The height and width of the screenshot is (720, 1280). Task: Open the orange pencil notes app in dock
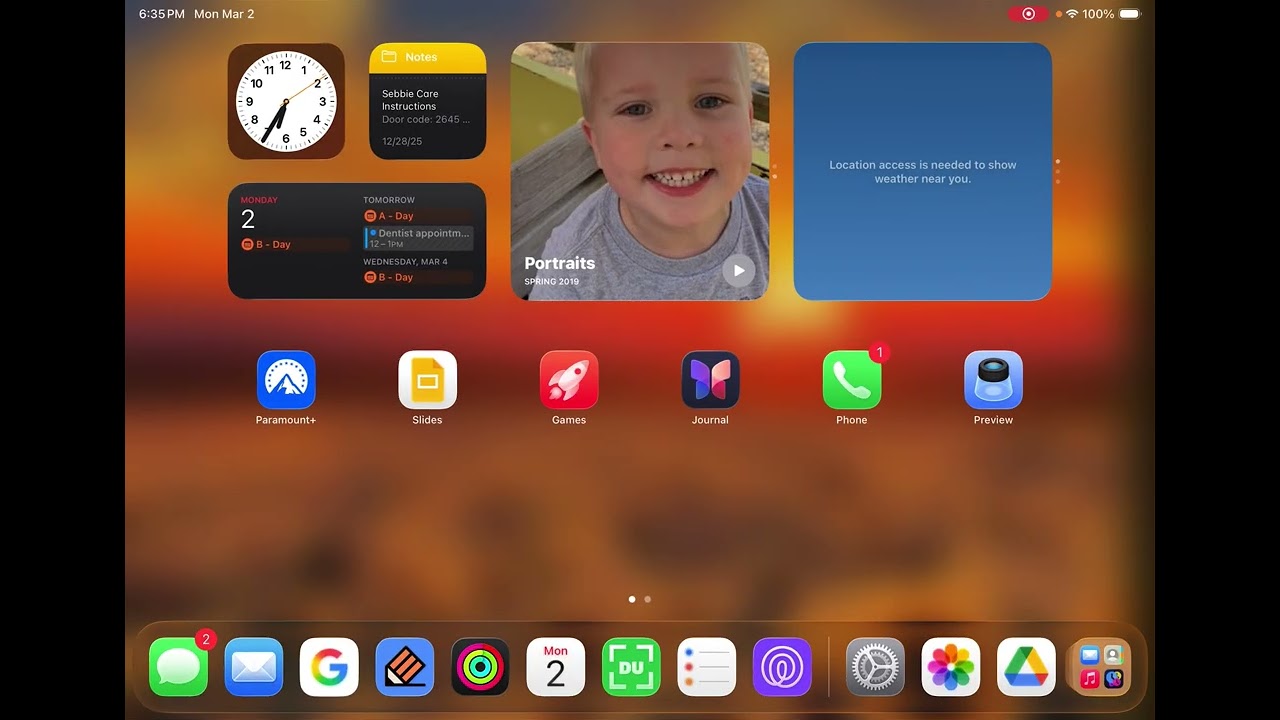tap(405, 667)
